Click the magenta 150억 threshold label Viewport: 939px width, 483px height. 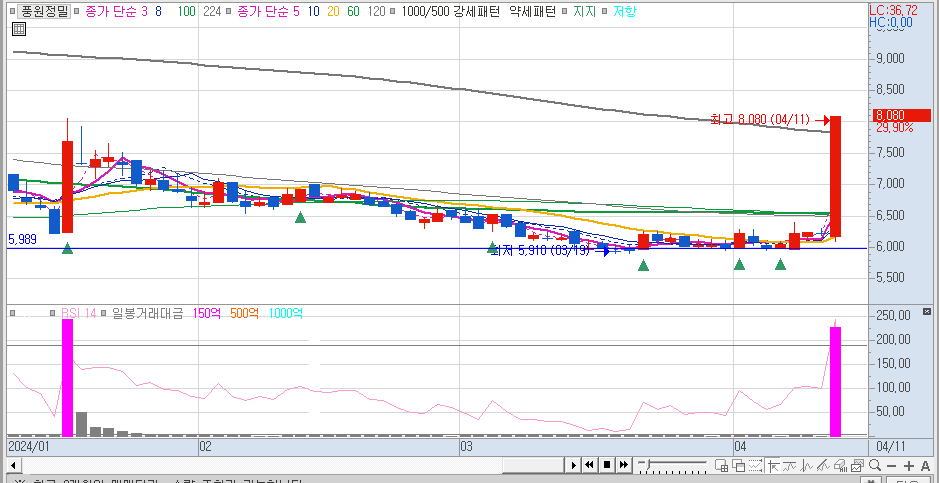[209, 313]
